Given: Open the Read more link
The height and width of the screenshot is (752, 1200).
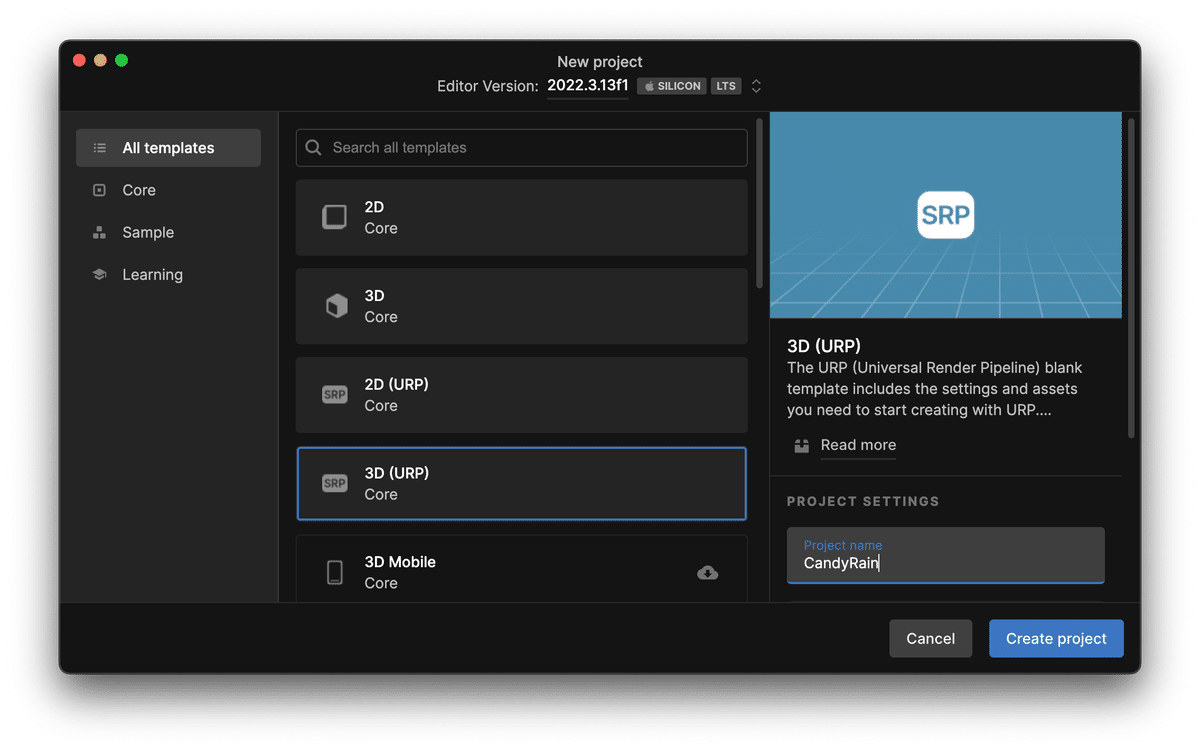Looking at the screenshot, I should [858, 445].
